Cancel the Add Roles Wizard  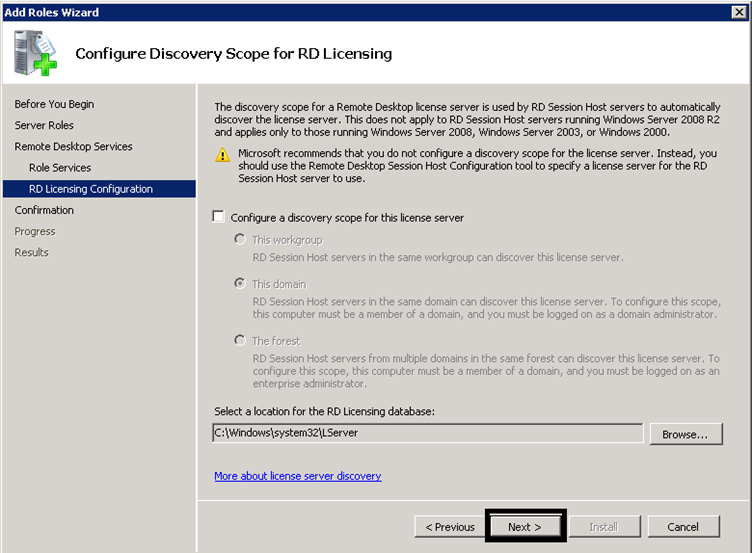point(683,527)
